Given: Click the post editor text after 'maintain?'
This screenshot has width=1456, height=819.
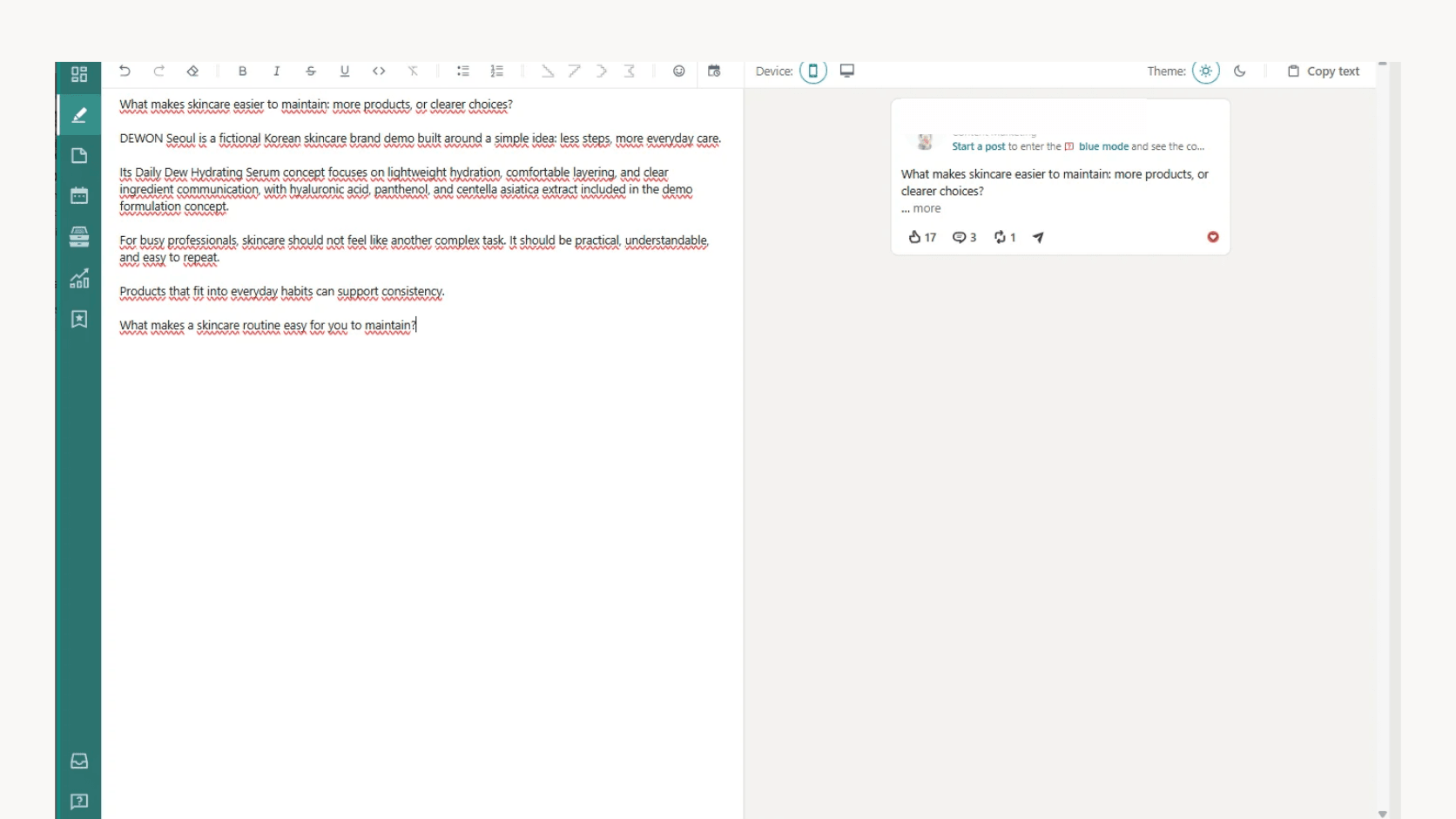Looking at the screenshot, I should point(417,326).
